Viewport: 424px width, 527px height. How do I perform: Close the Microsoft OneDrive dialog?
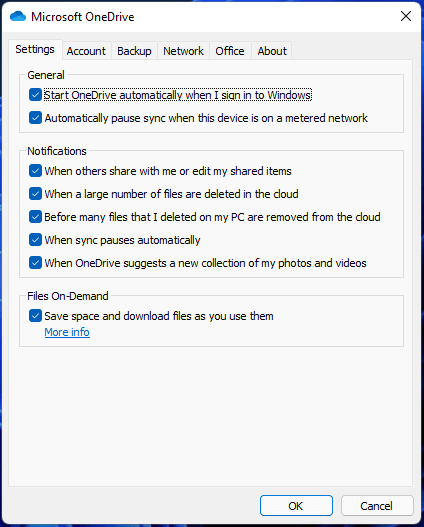406,16
